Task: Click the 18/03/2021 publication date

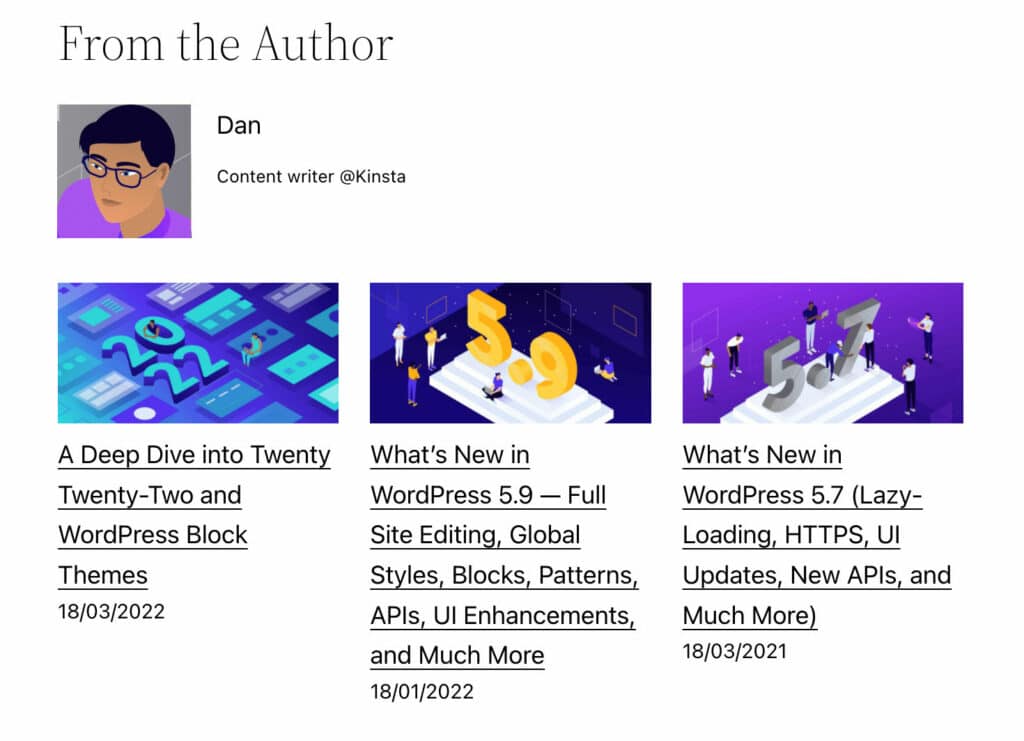Action: 735,651
